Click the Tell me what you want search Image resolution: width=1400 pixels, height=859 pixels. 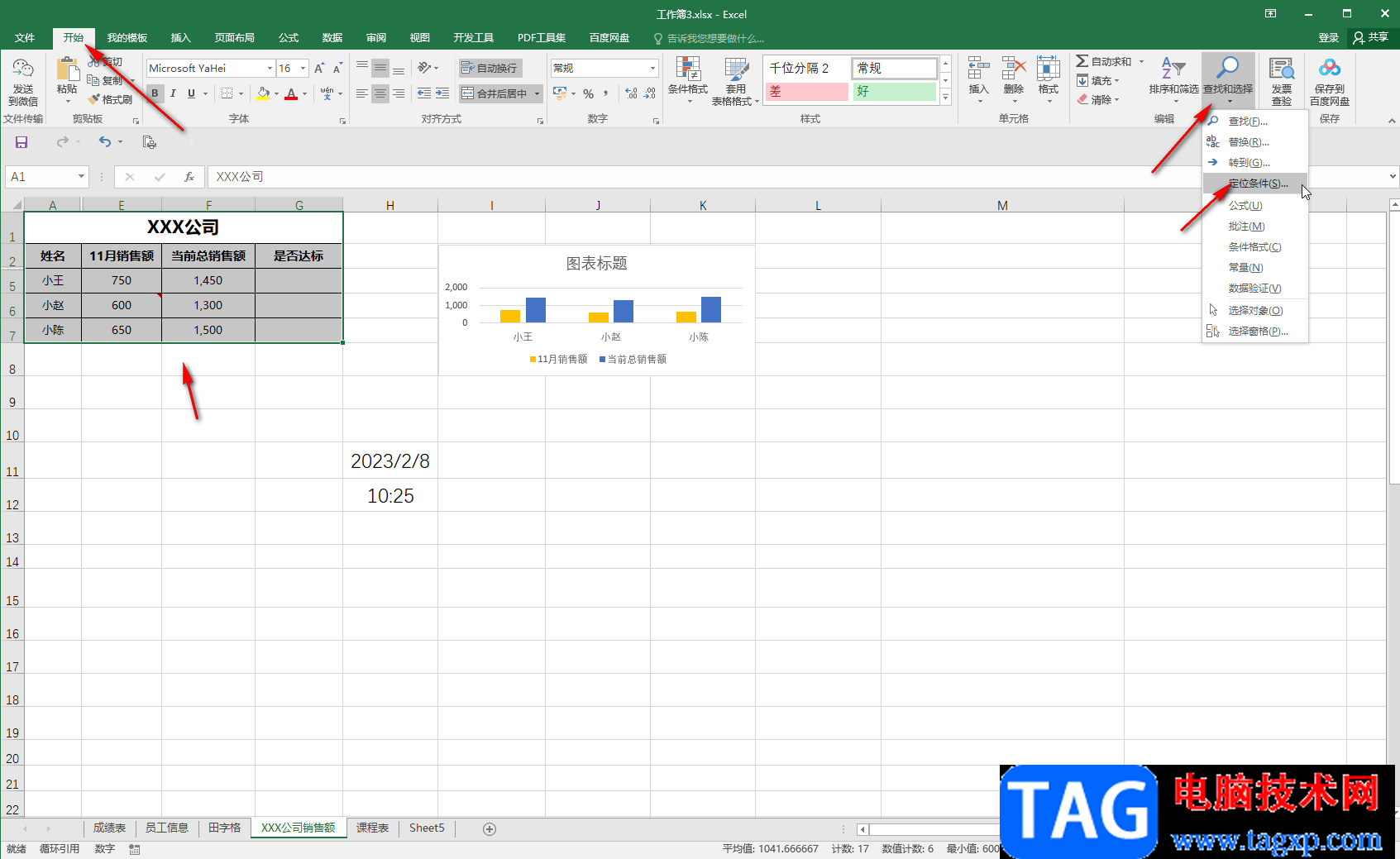tap(709, 38)
